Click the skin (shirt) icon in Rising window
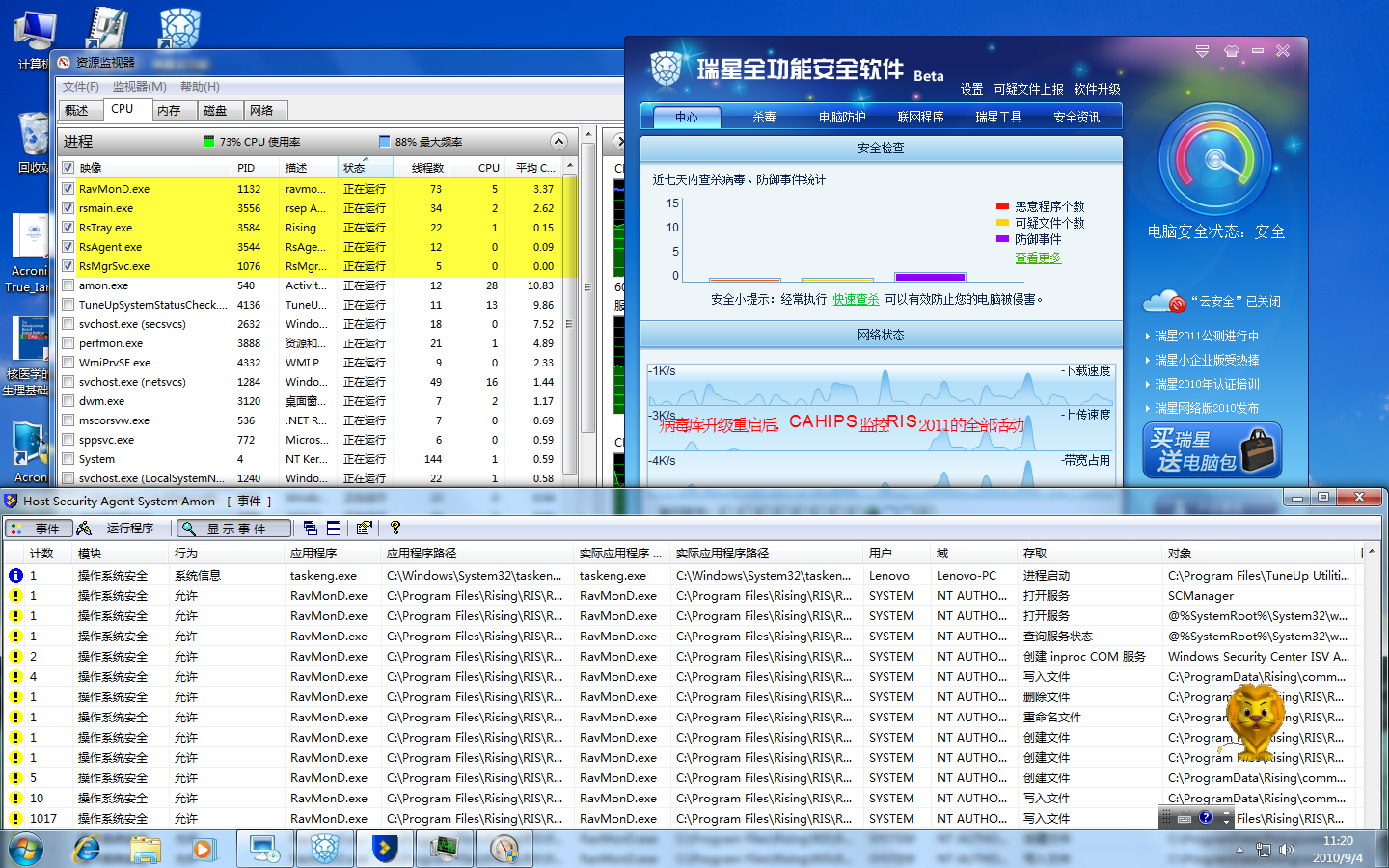The height and width of the screenshot is (868, 1389). click(x=1231, y=51)
